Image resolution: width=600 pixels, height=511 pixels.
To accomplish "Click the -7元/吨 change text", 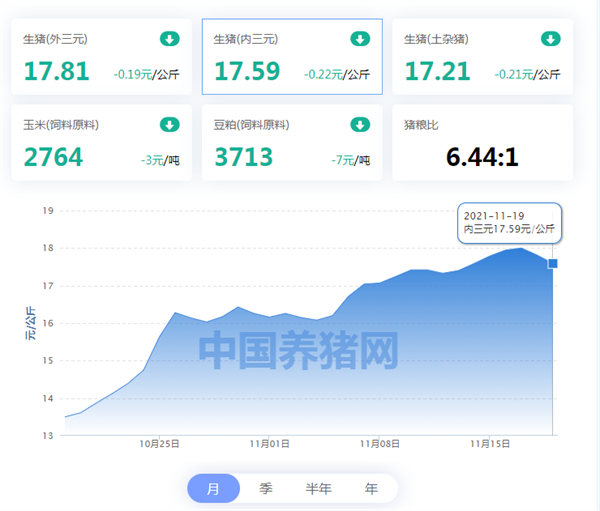I will [x=351, y=160].
